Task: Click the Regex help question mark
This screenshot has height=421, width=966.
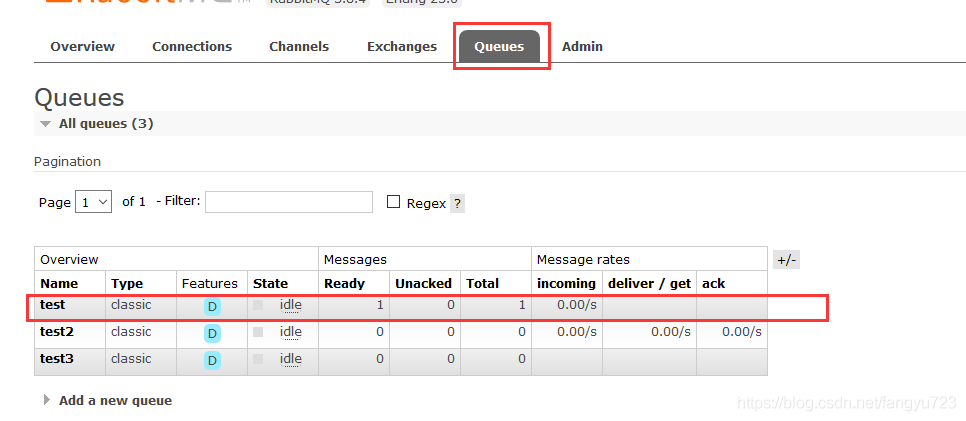Action: (457, 203)
